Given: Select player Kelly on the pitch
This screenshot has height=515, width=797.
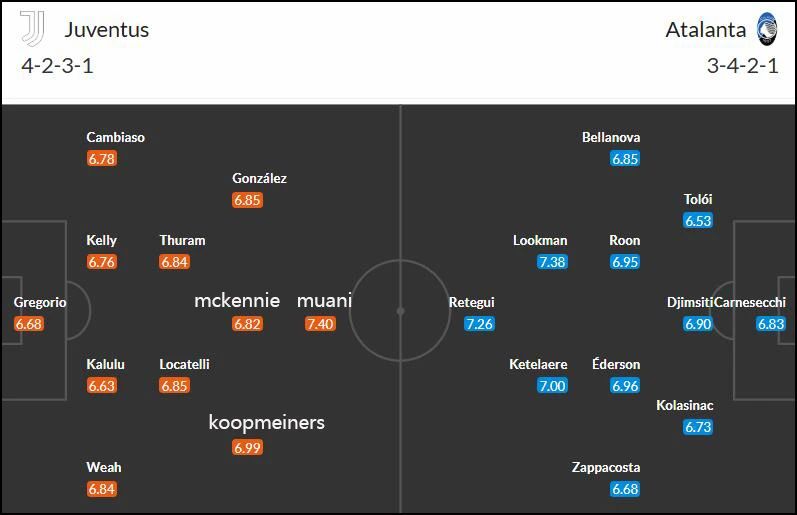Looking at the screenshot, I should [101, 240].
